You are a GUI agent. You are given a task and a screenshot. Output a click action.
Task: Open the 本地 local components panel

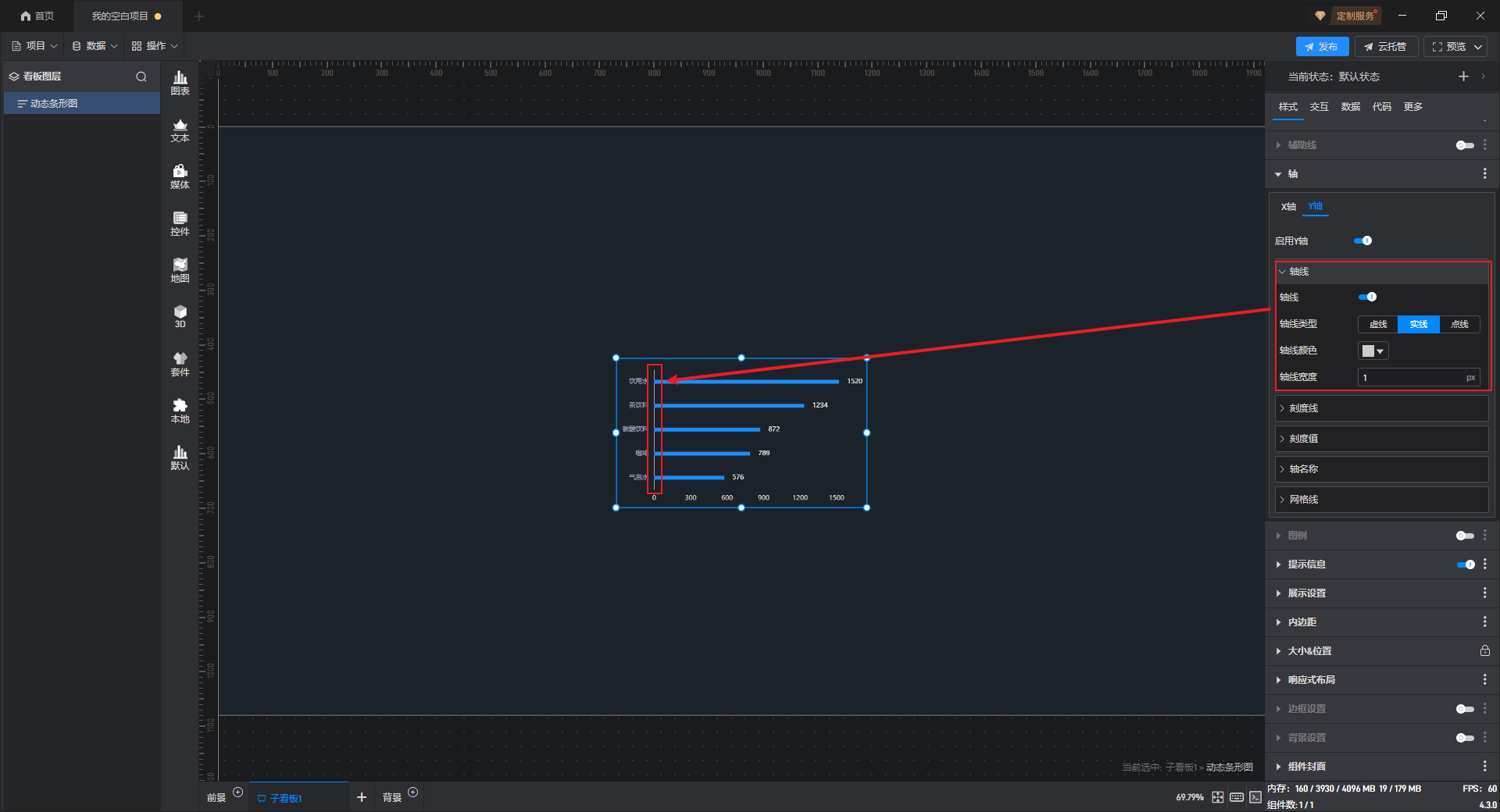click(x=180, y=411)
